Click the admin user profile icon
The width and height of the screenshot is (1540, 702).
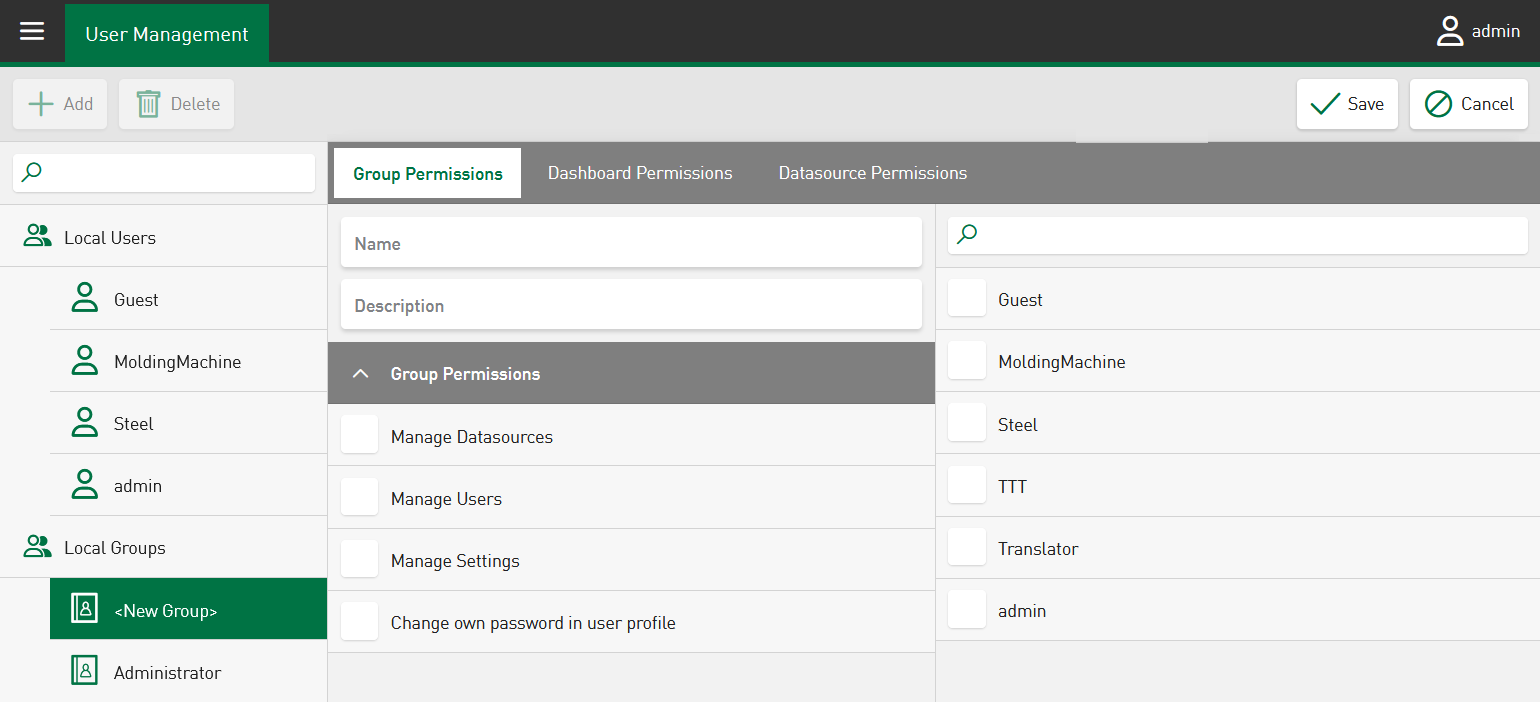point(1449,32)
